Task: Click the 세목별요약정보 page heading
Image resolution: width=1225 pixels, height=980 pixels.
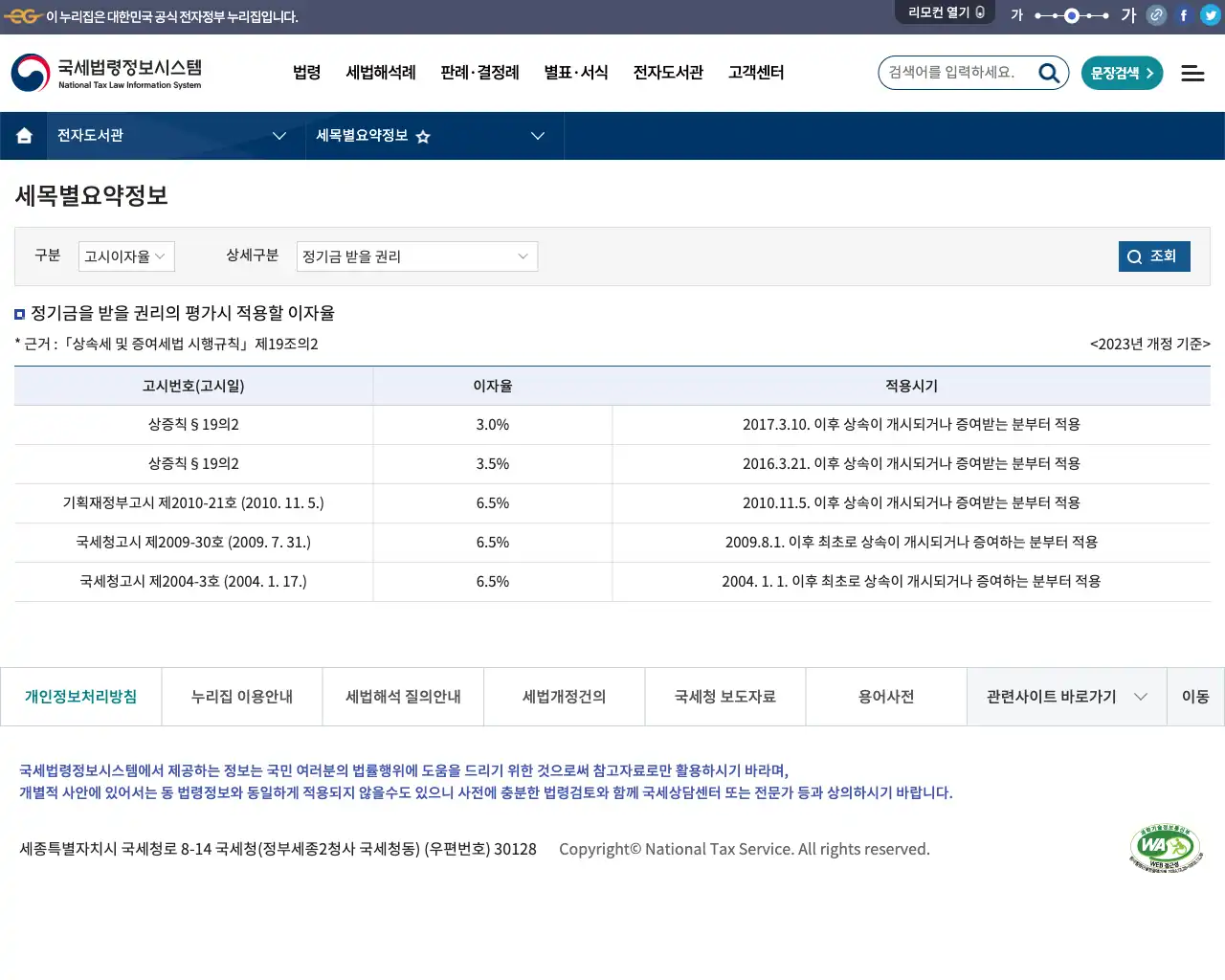Action: (x=92, y=196)
